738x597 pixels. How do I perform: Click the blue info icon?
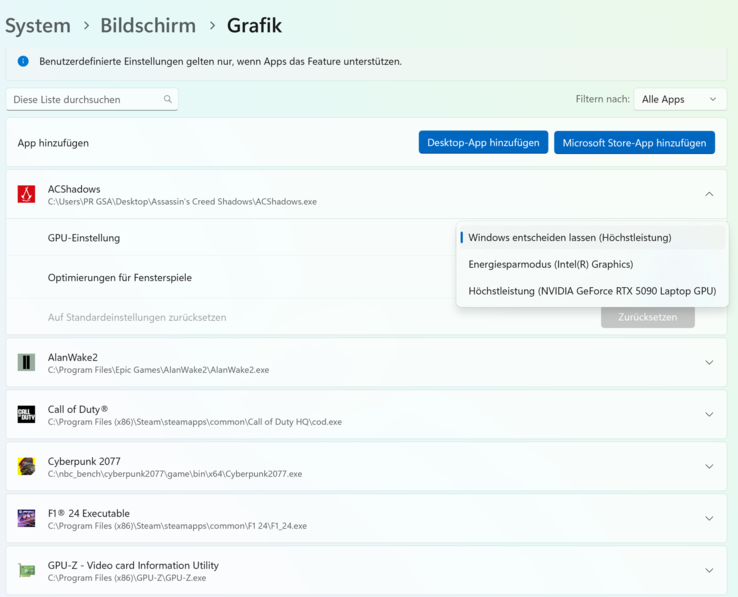click(x=23, y=61)
